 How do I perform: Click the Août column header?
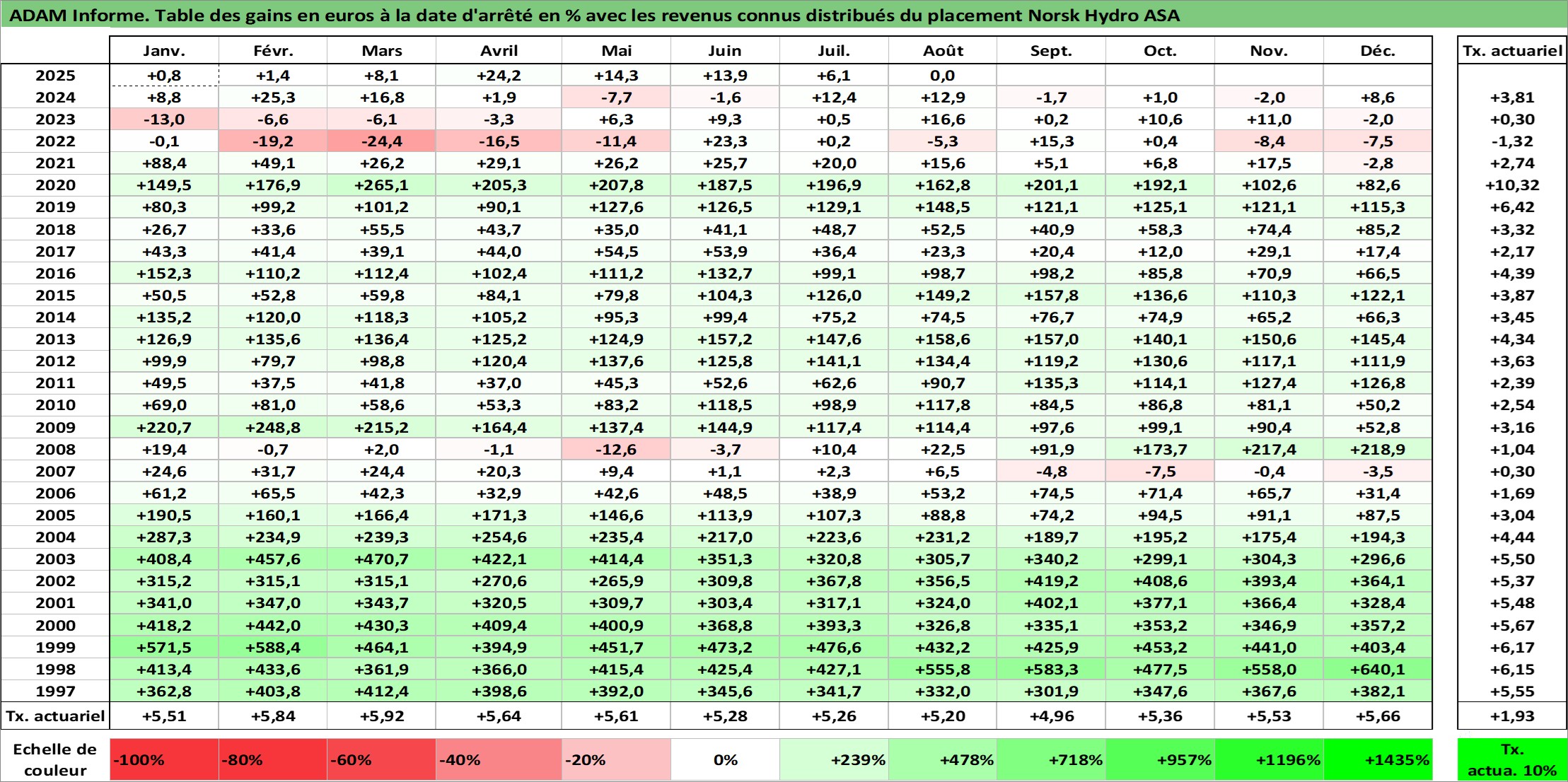[943, 50]
